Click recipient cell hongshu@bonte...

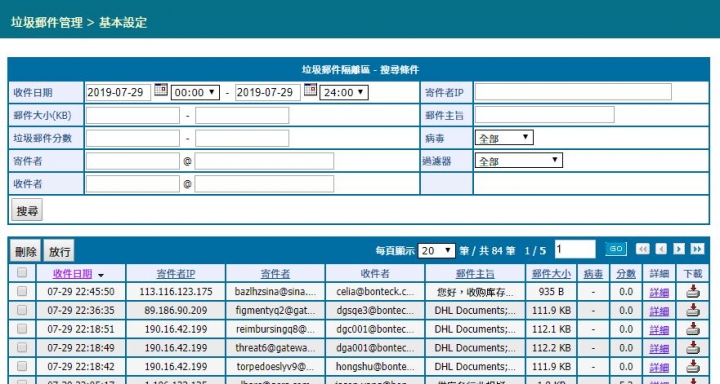coord(375,367)
